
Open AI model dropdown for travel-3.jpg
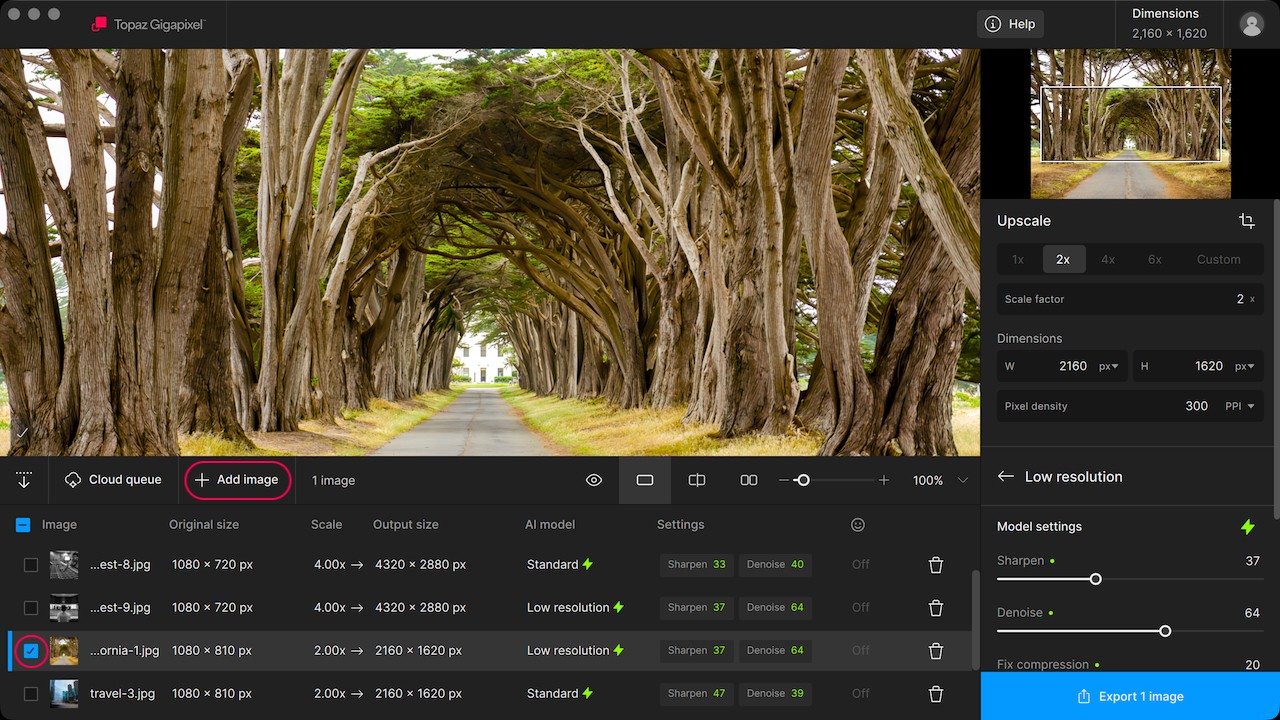560,694
